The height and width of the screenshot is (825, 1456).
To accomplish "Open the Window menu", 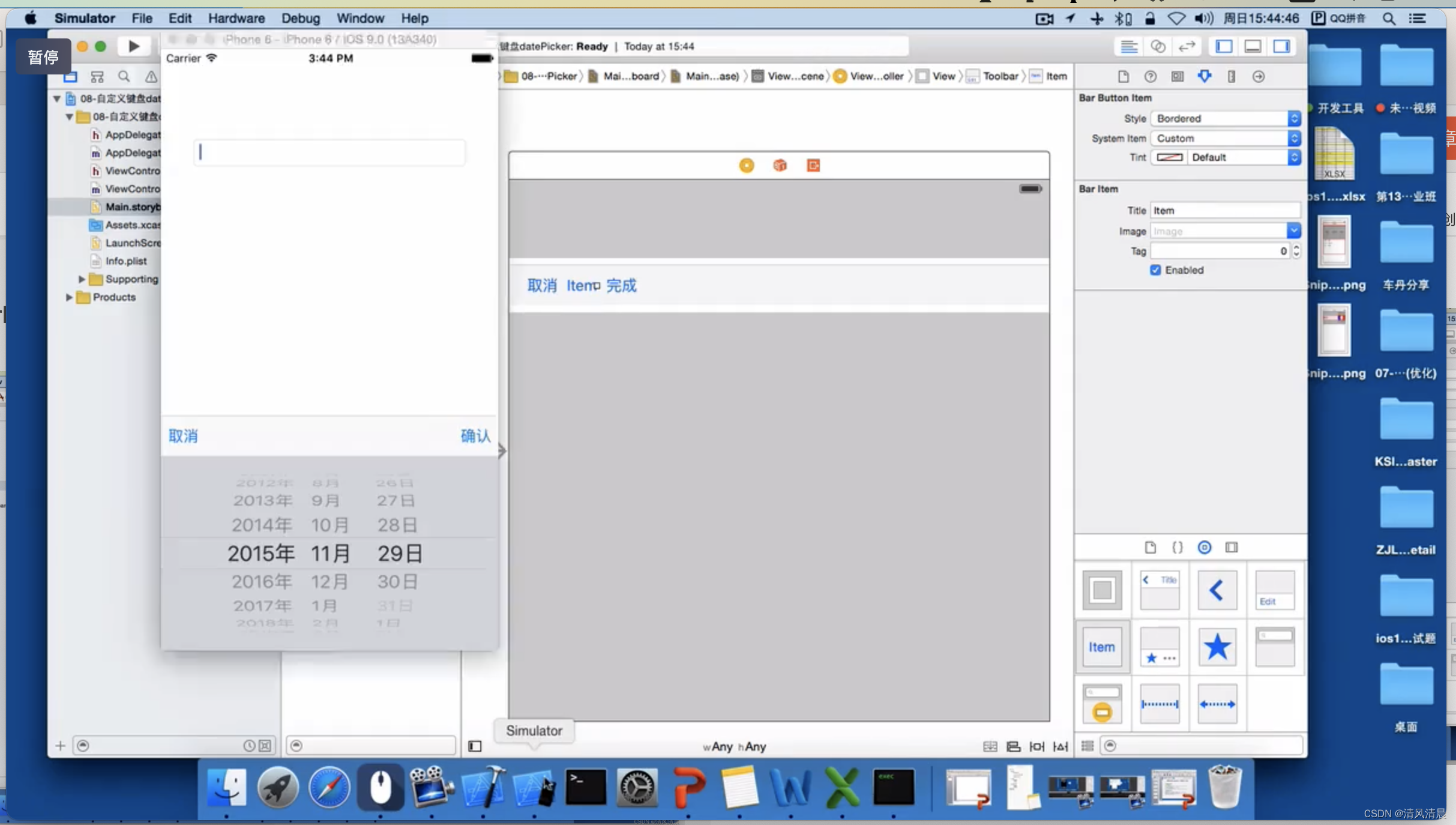I will point(360,18).
